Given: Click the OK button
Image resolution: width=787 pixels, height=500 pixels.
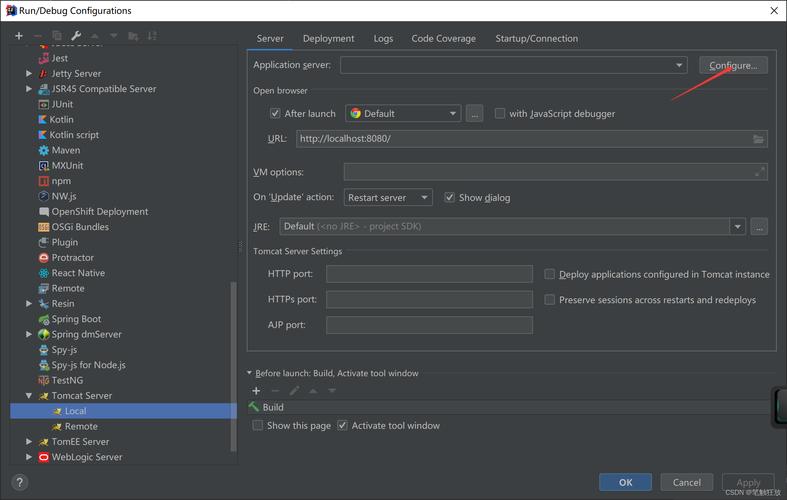Looking at the screenshot, I should click(x=625, y=482).
